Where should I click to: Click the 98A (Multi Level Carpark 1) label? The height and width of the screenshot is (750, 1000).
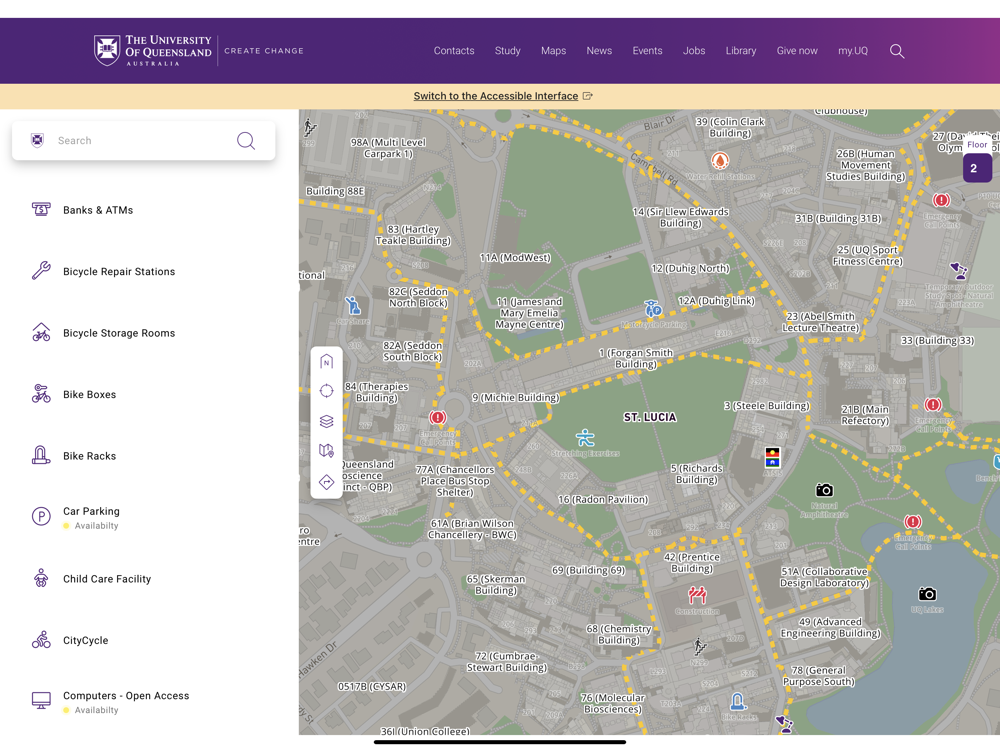pyautogui.click(x=388, y=148)
